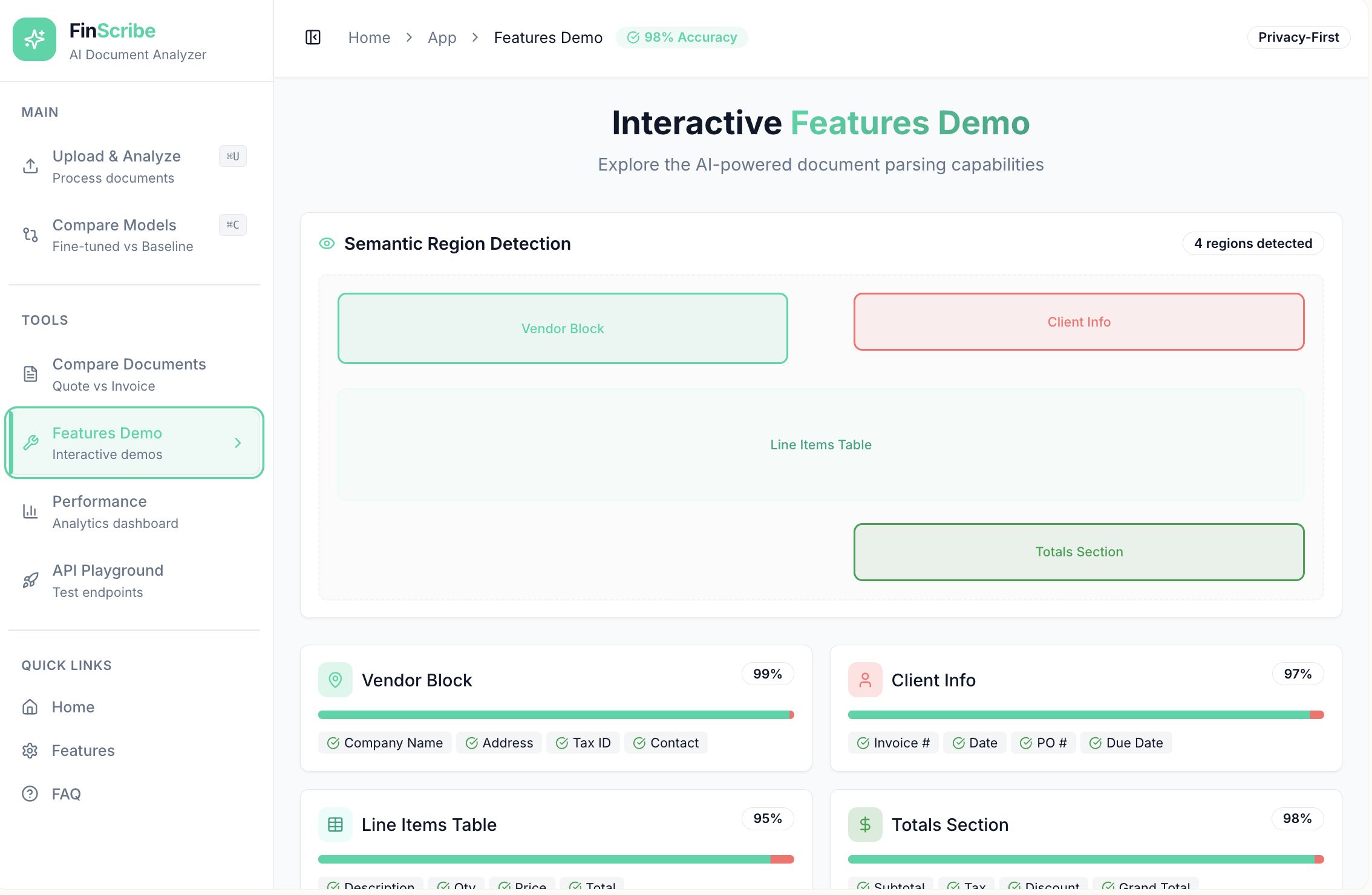Click the API Playground rocket icon

click(x=31, y=581)
